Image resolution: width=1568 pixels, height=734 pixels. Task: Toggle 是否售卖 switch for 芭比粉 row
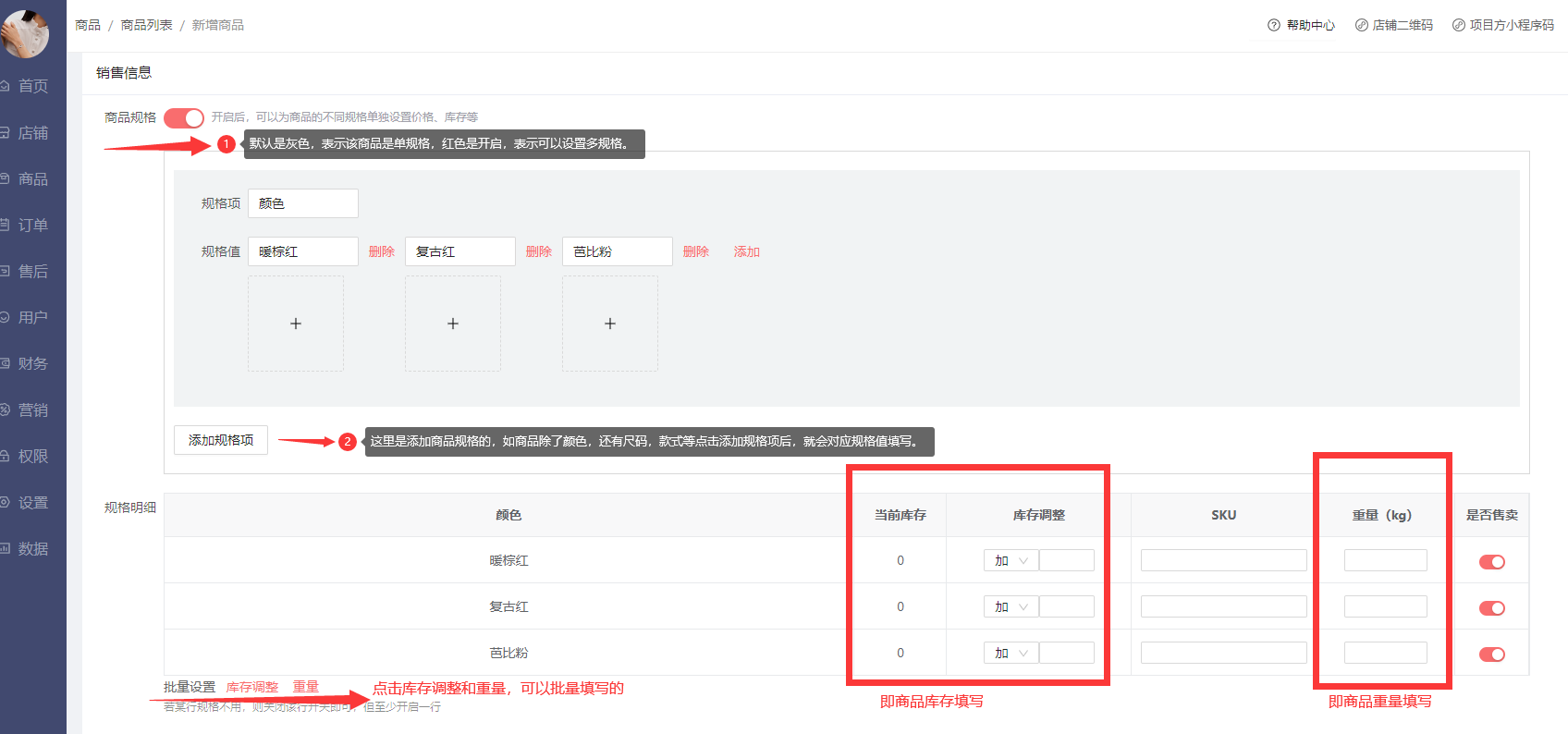click(x=1491, y=654)
